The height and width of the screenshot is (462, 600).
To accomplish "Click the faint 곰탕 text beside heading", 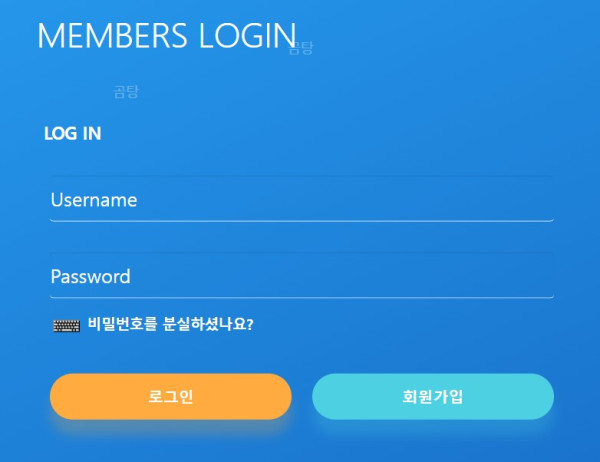I will [301, 48].
